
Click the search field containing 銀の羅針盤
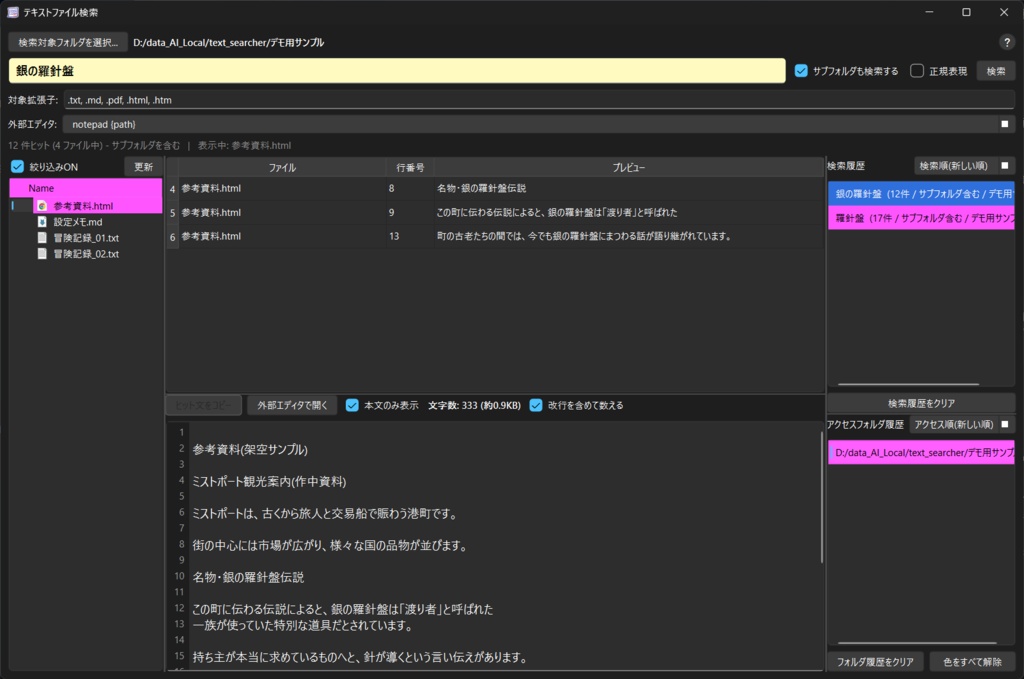397,71
